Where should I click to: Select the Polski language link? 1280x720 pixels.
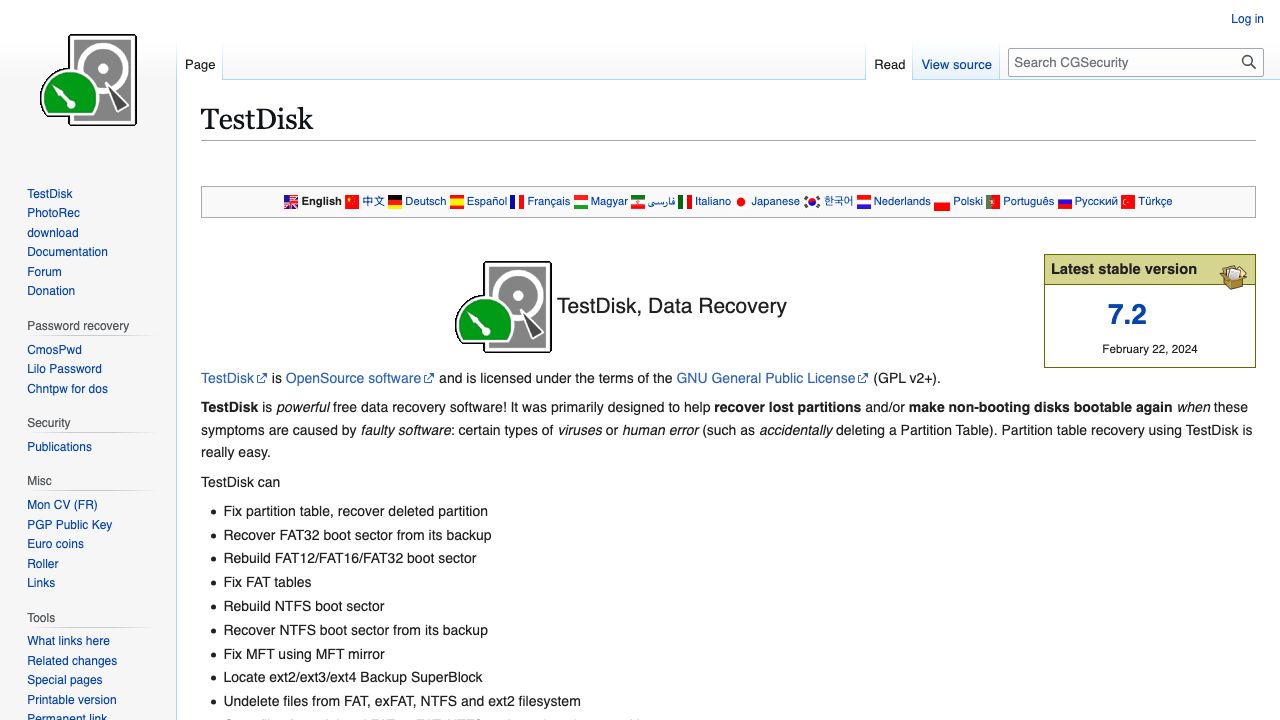(x=968, y=202)
